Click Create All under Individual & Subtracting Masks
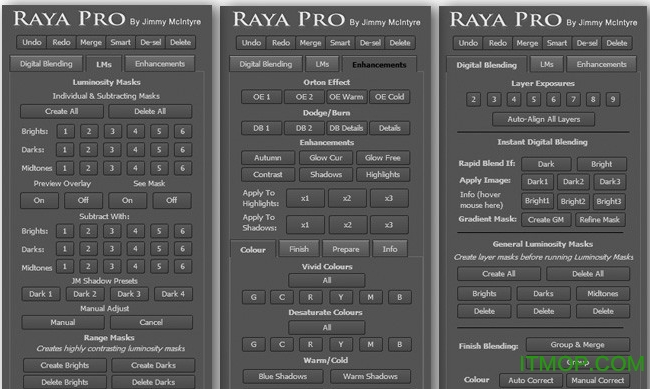Image resolution: width=650 pixels, height=389 pixels. (x=62, y=111)
